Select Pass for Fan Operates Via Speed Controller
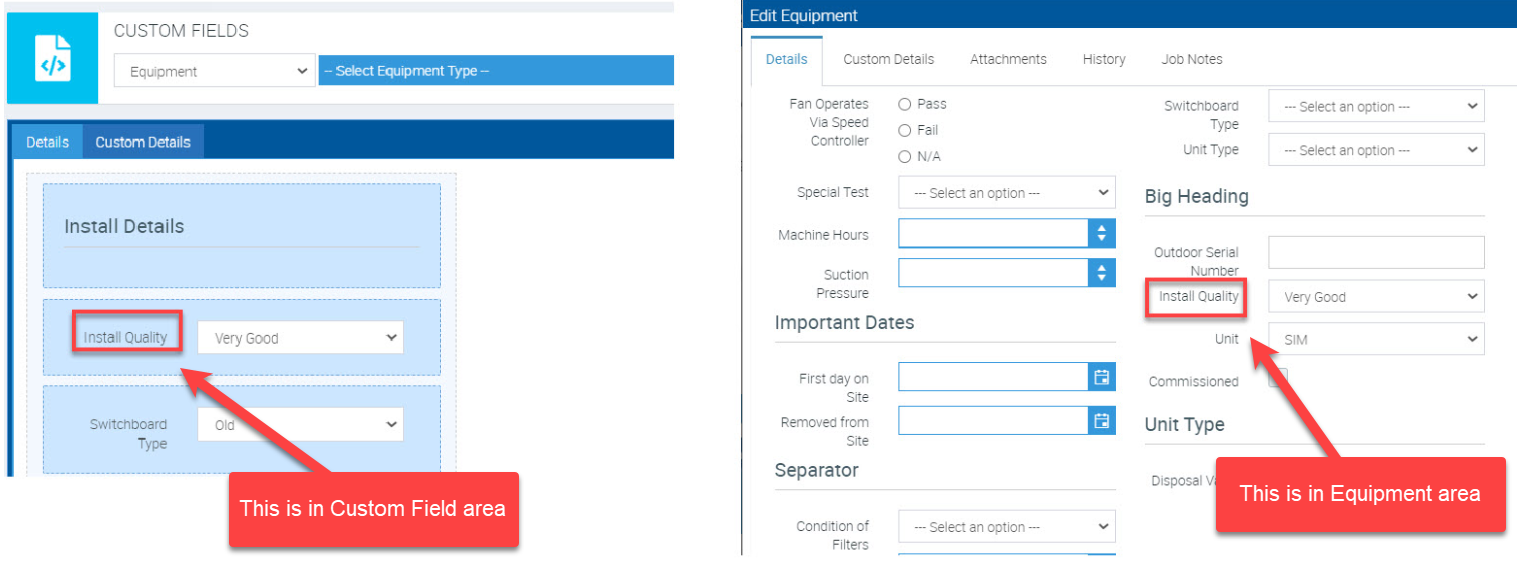The image size is (1517, 582). tap(905, 104)
